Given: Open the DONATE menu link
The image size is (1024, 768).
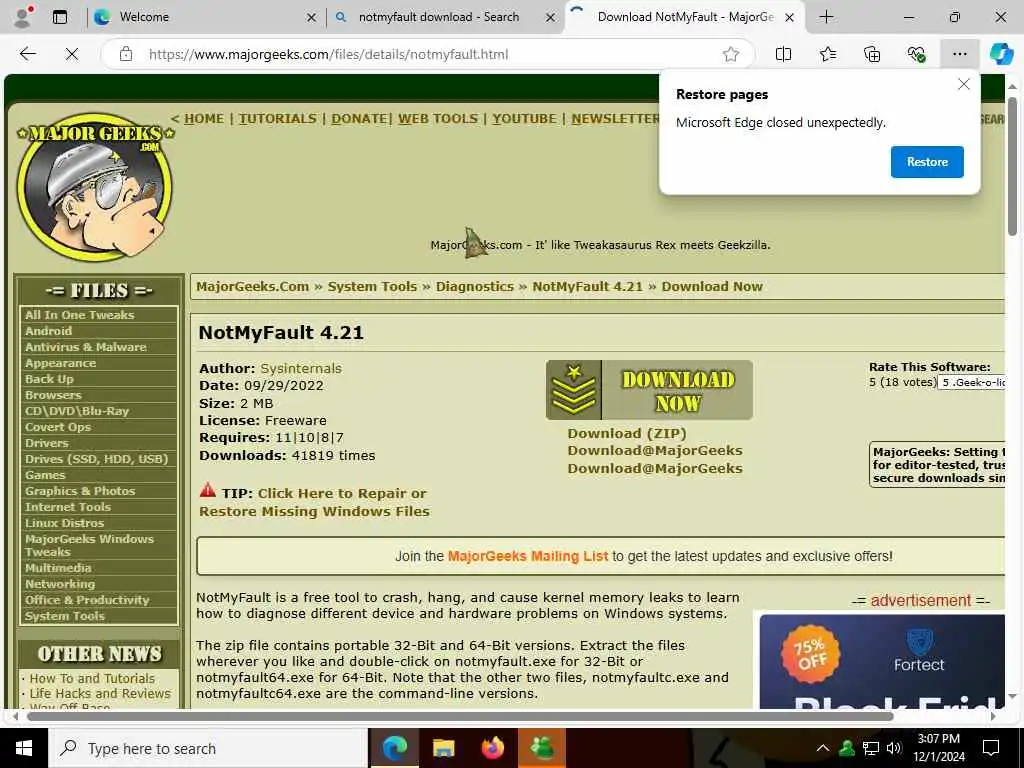Looking at the screenshot, I should tap(359, 119).
